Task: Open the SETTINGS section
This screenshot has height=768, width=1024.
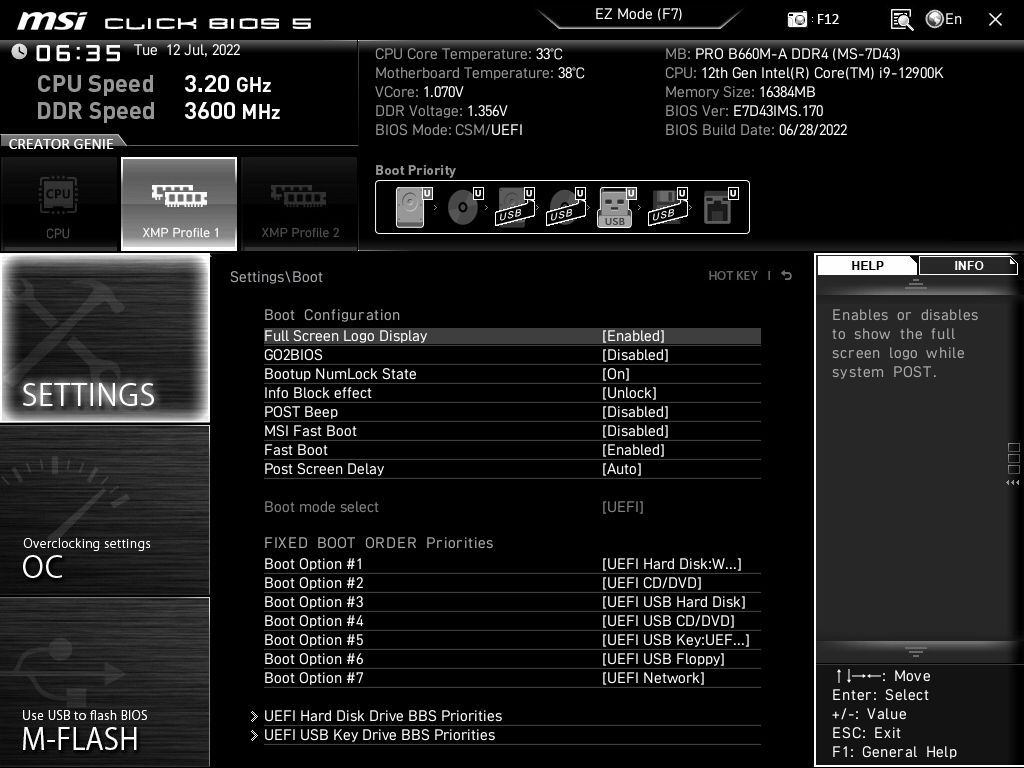Action: pyautogui.click(x=105, y=338)
